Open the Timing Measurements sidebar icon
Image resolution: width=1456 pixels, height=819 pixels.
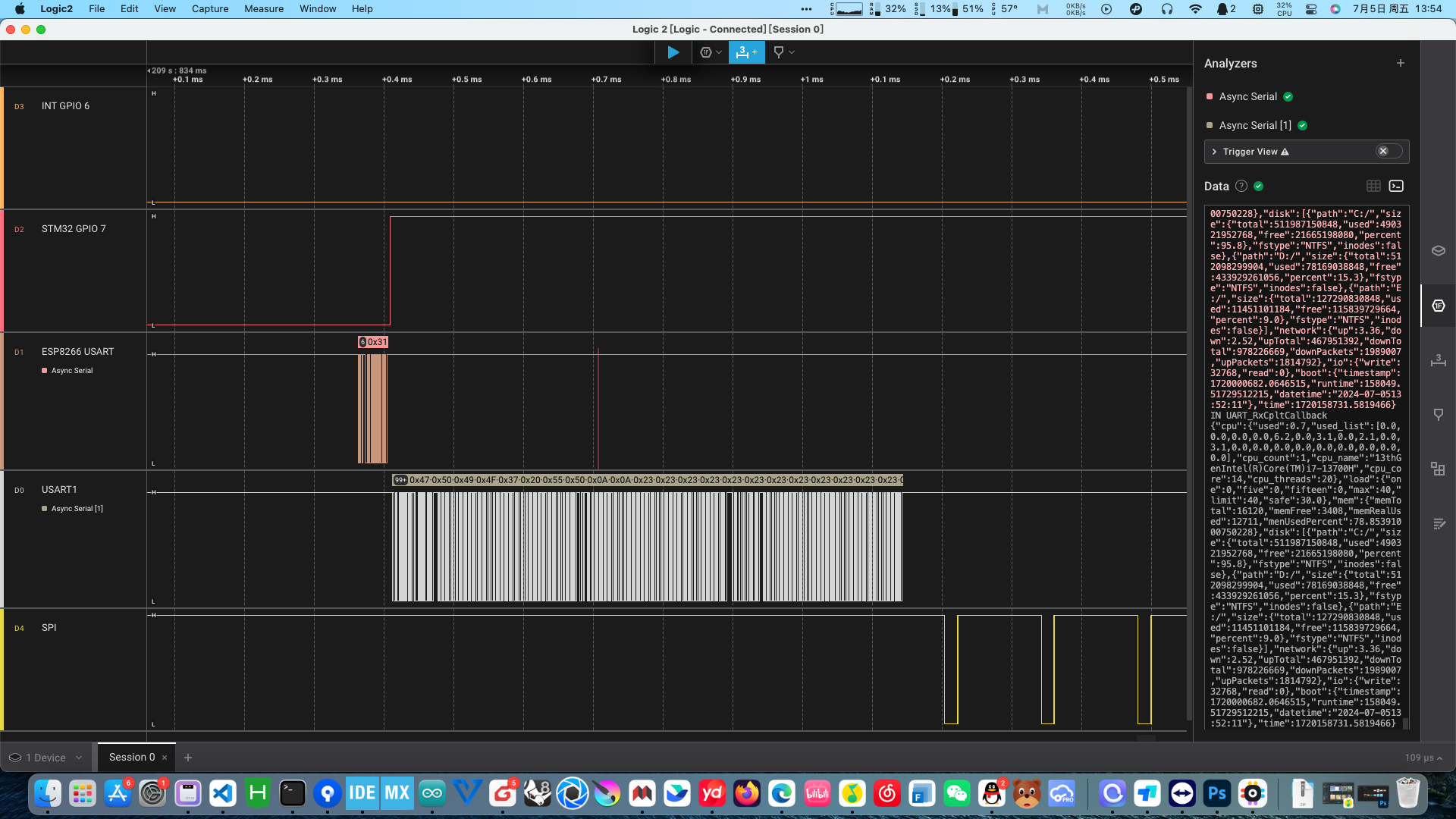click(1438, 360)
